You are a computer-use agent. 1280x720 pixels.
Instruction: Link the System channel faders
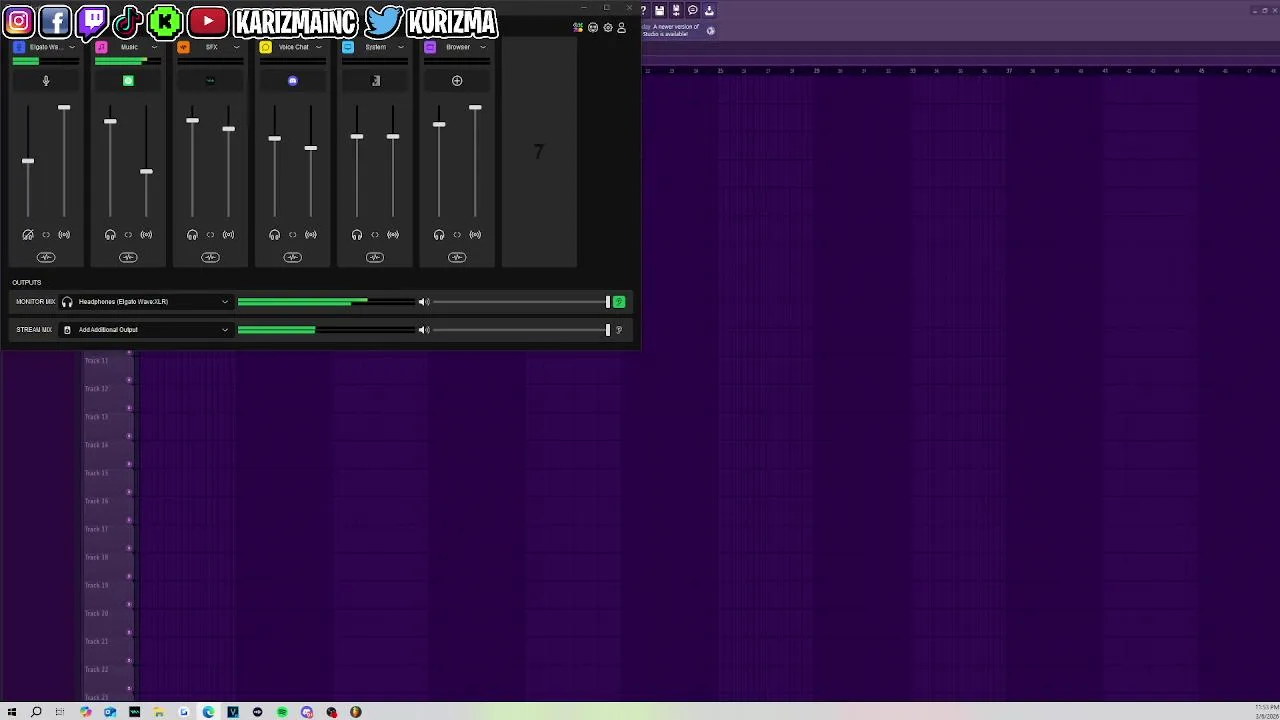(375, 235)
